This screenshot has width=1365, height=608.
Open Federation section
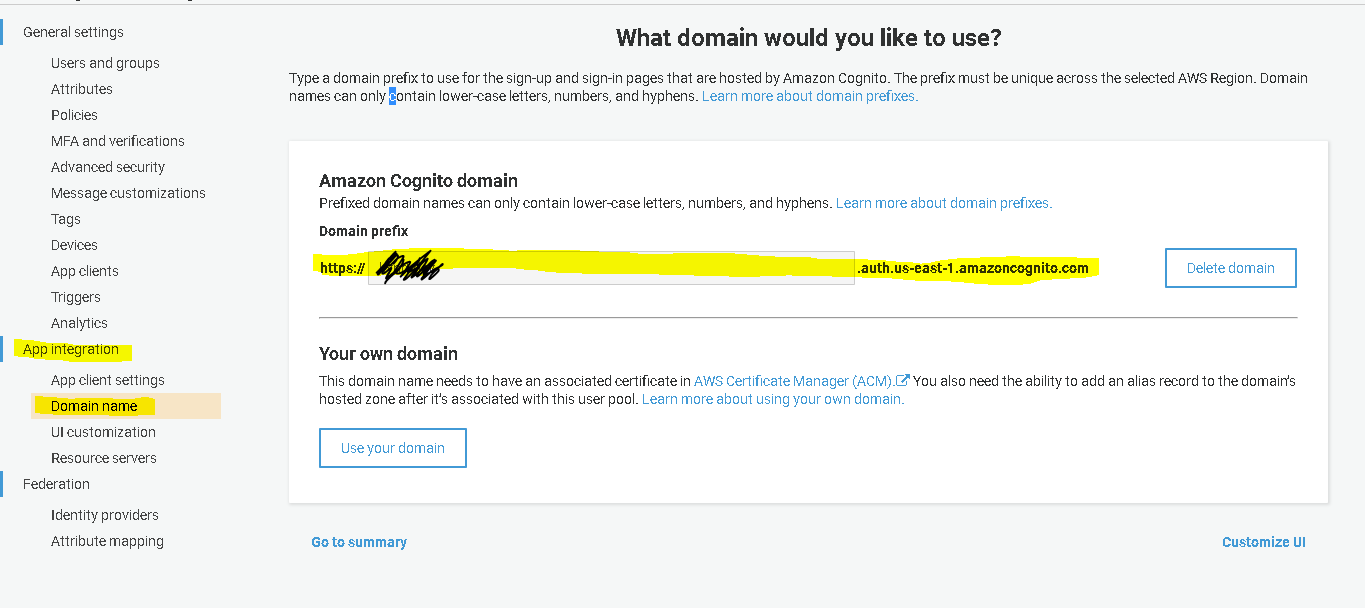point(56,484)
